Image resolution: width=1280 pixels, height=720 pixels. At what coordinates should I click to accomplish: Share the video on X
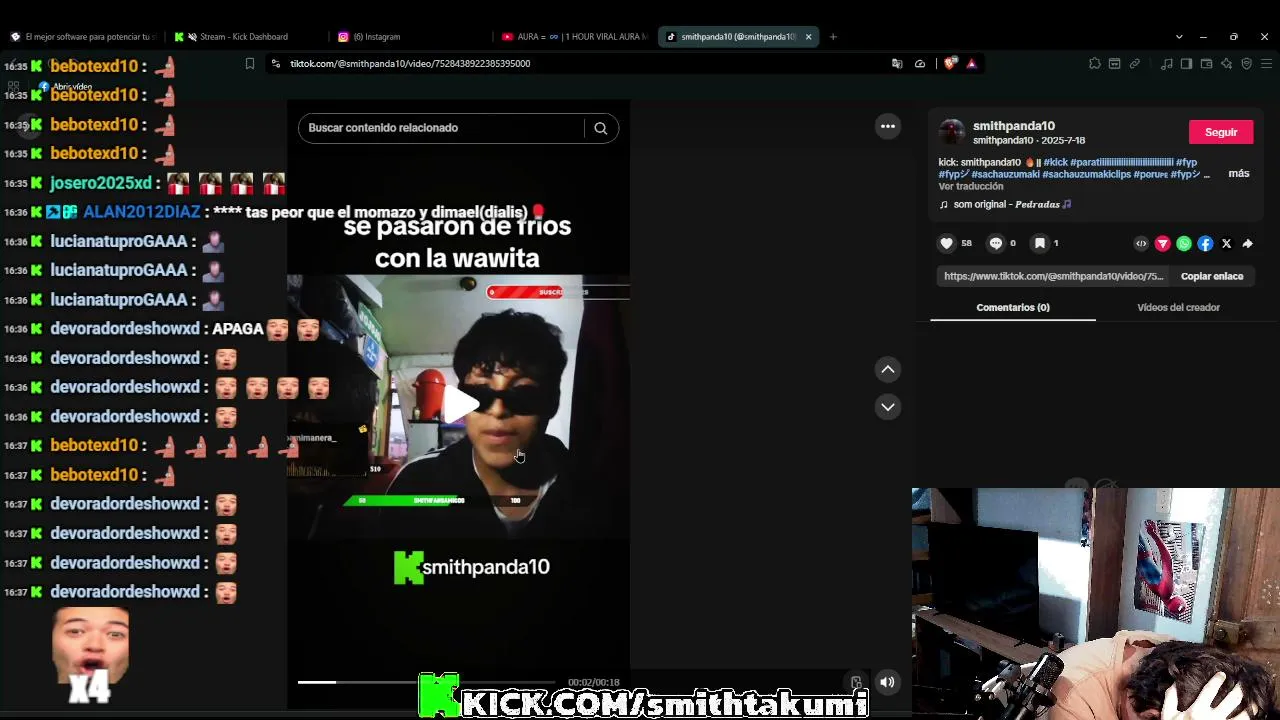1227,243
